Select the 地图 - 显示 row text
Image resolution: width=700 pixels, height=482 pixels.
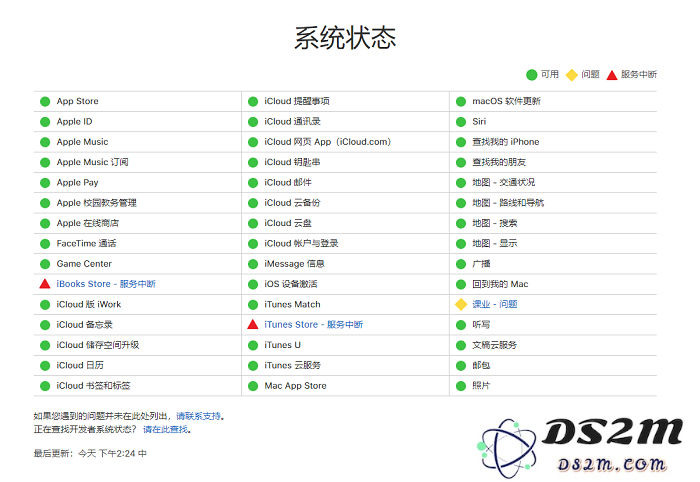pyautogui.click(x=495, y=243)
